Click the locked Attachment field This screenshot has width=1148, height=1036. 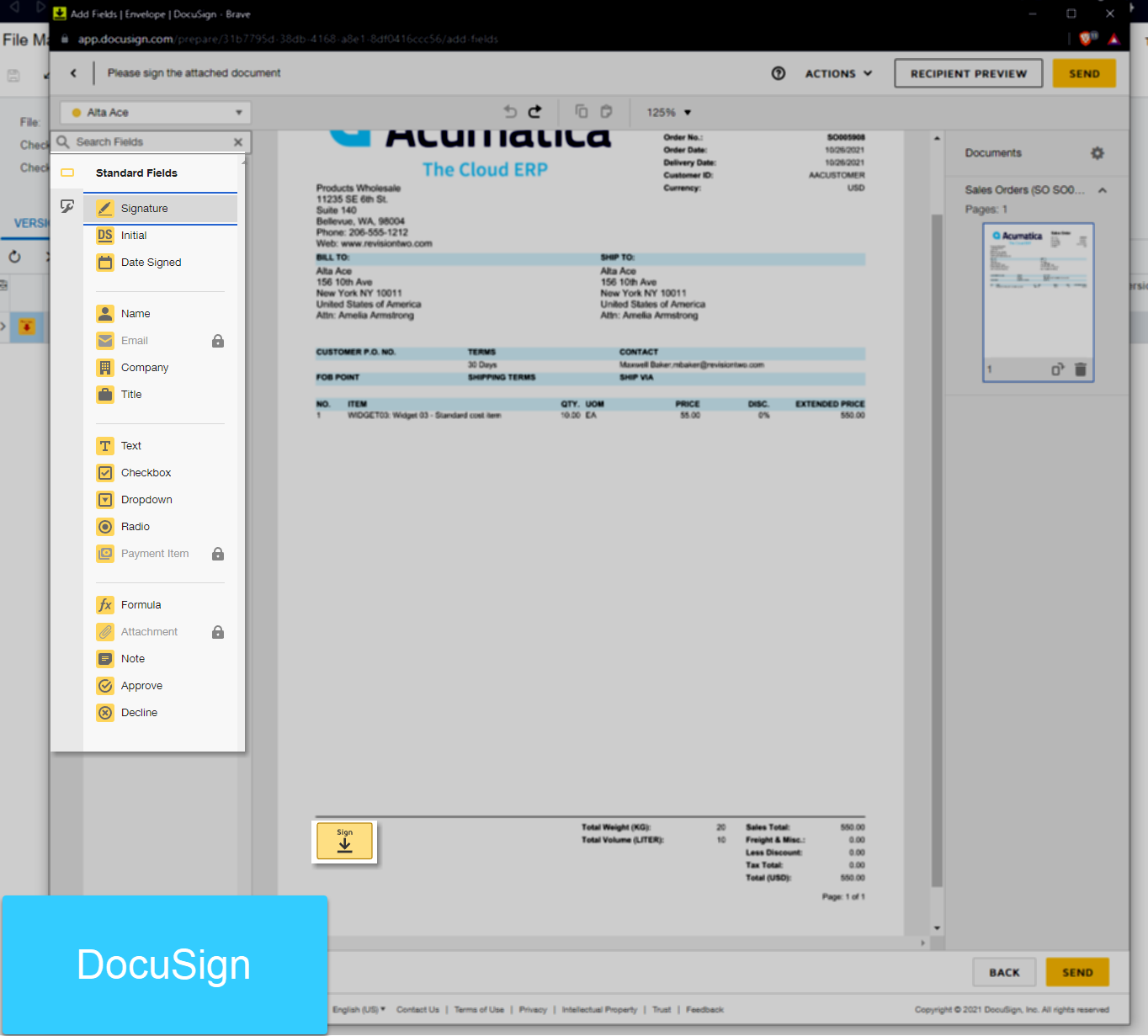coord(160,632)
